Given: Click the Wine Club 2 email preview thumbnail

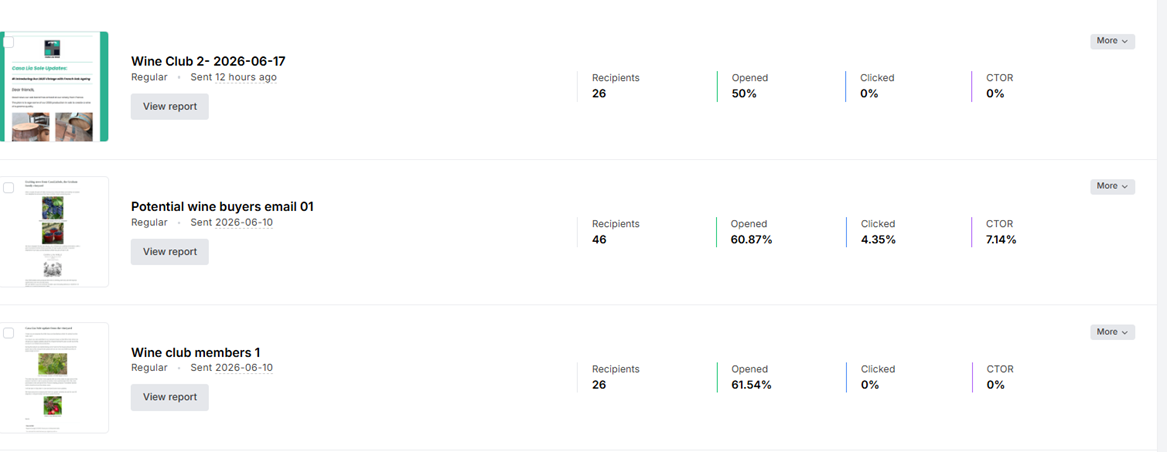Looking at the screenshot, I should [x=54, y=86].
